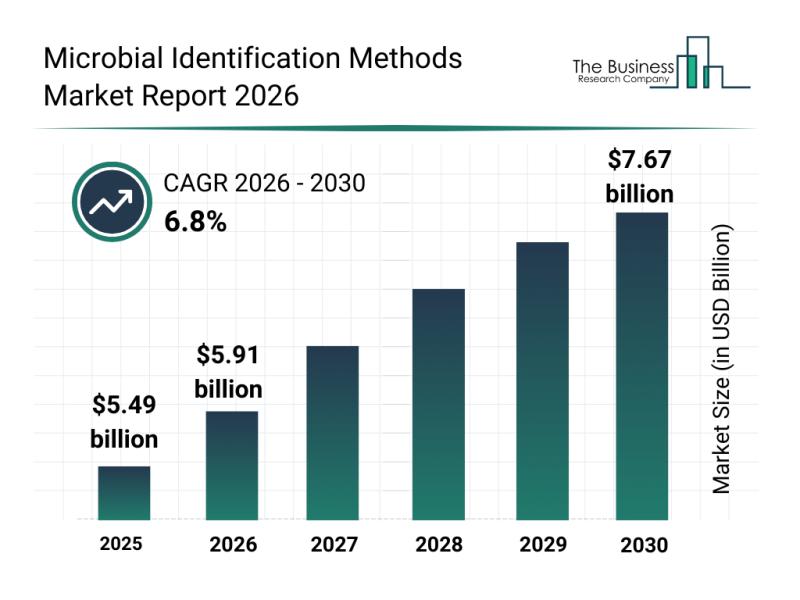This screenshot has width=800, height=600.
Task: Select the 2026 bar in the chart
Action: click(231, 465)
